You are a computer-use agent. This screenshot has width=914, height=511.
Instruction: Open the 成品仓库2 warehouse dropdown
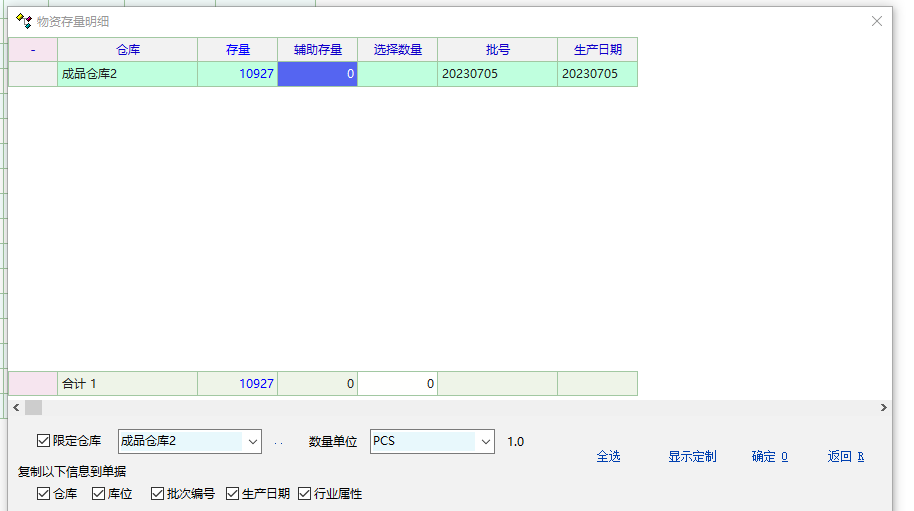coord(252,441)
